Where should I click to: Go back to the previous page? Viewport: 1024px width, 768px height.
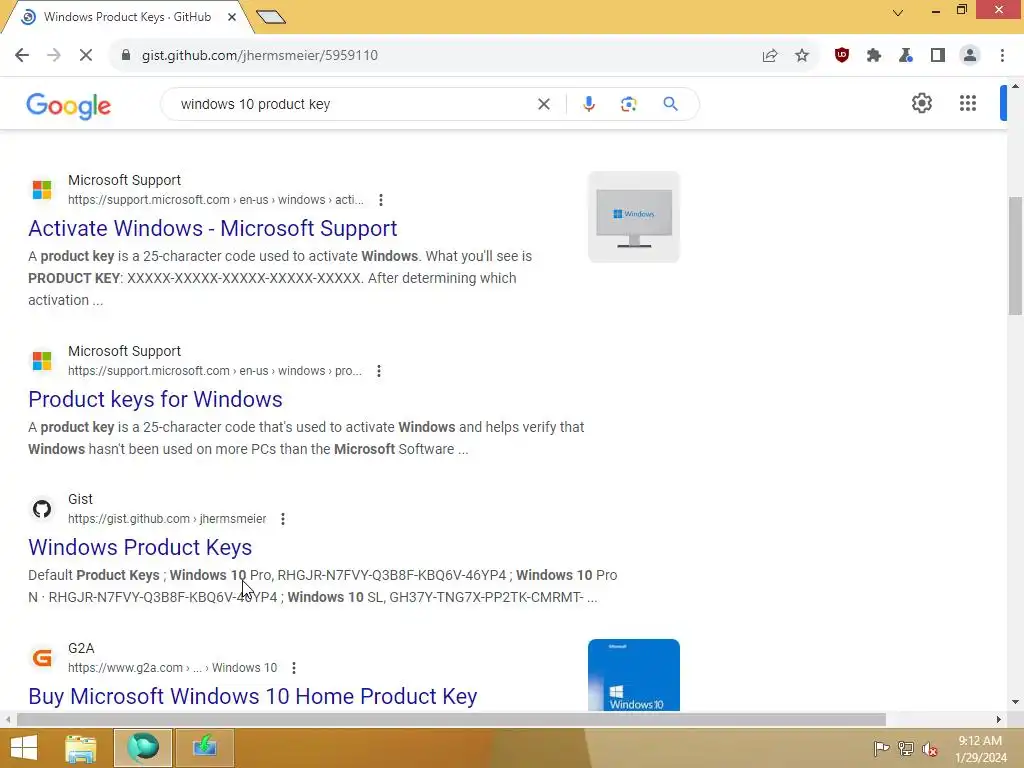pos(22,56)
